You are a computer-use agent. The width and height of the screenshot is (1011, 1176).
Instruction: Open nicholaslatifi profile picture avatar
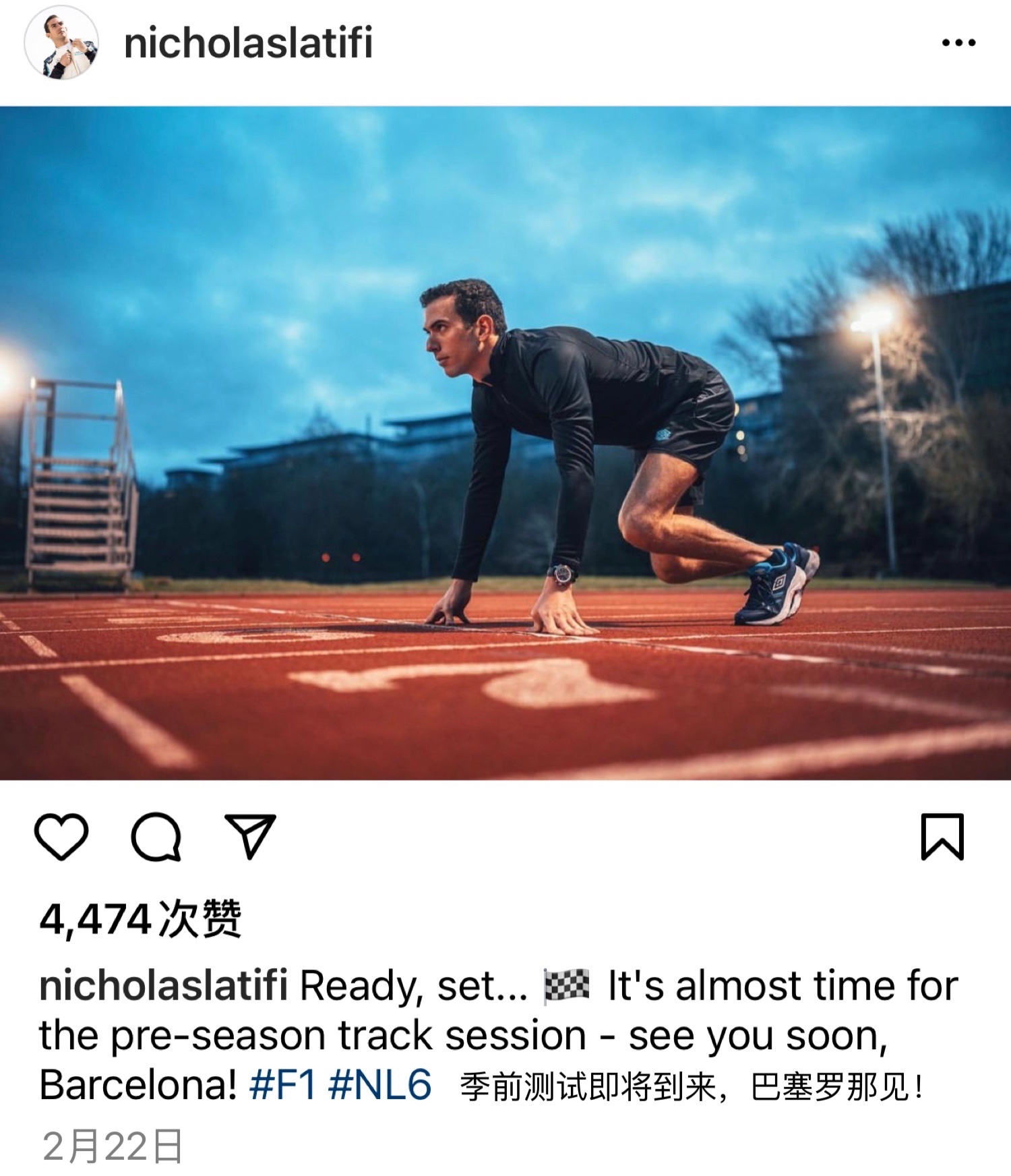coord(62,43)
